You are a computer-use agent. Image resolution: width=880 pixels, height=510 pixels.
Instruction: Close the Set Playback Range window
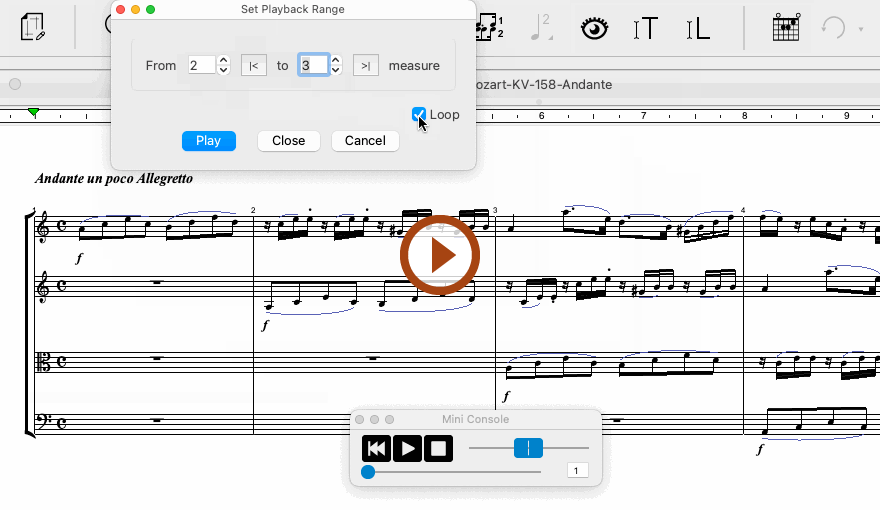[120, 9]
